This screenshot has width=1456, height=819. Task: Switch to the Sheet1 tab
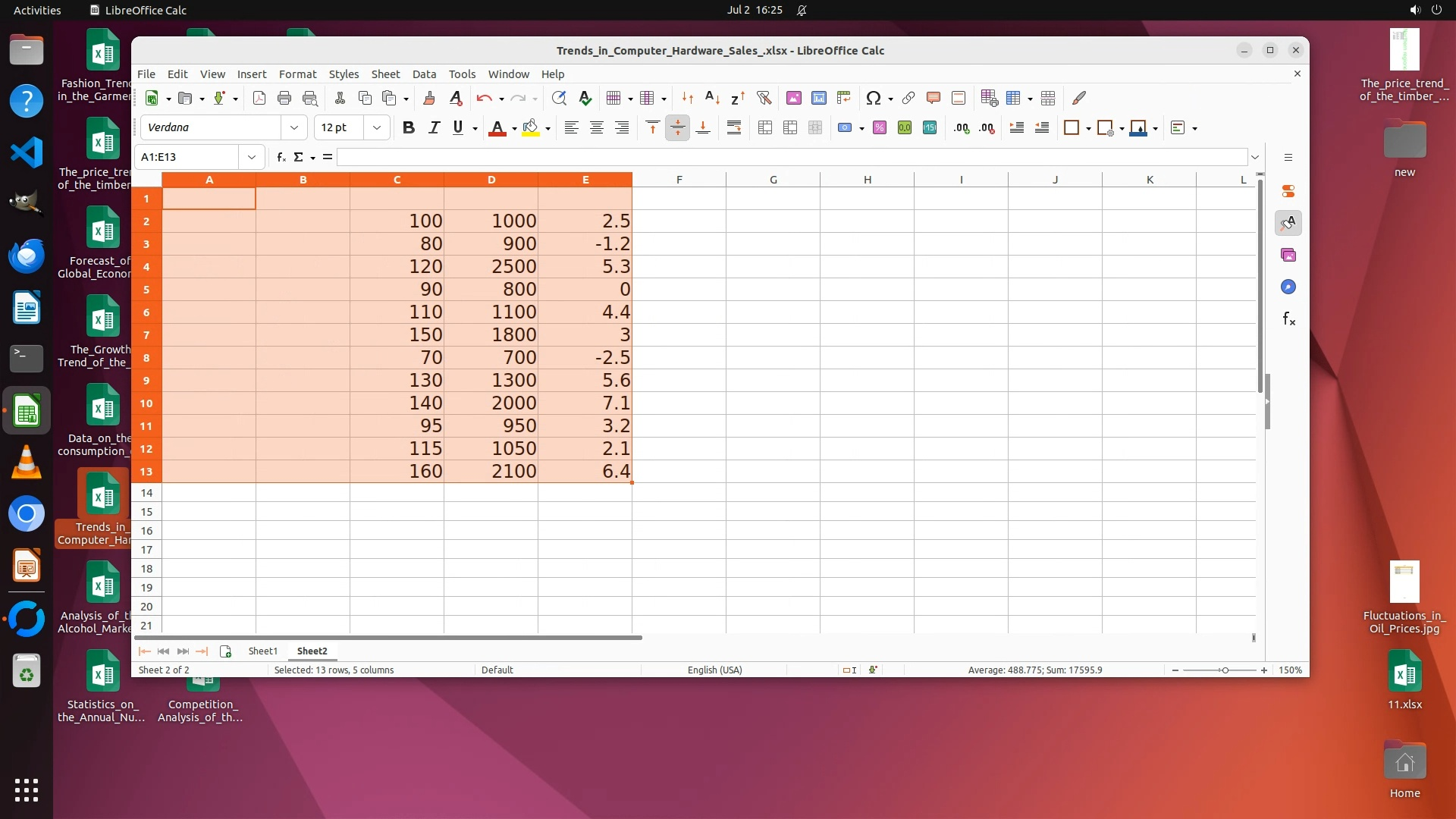[x=262, y=651]
